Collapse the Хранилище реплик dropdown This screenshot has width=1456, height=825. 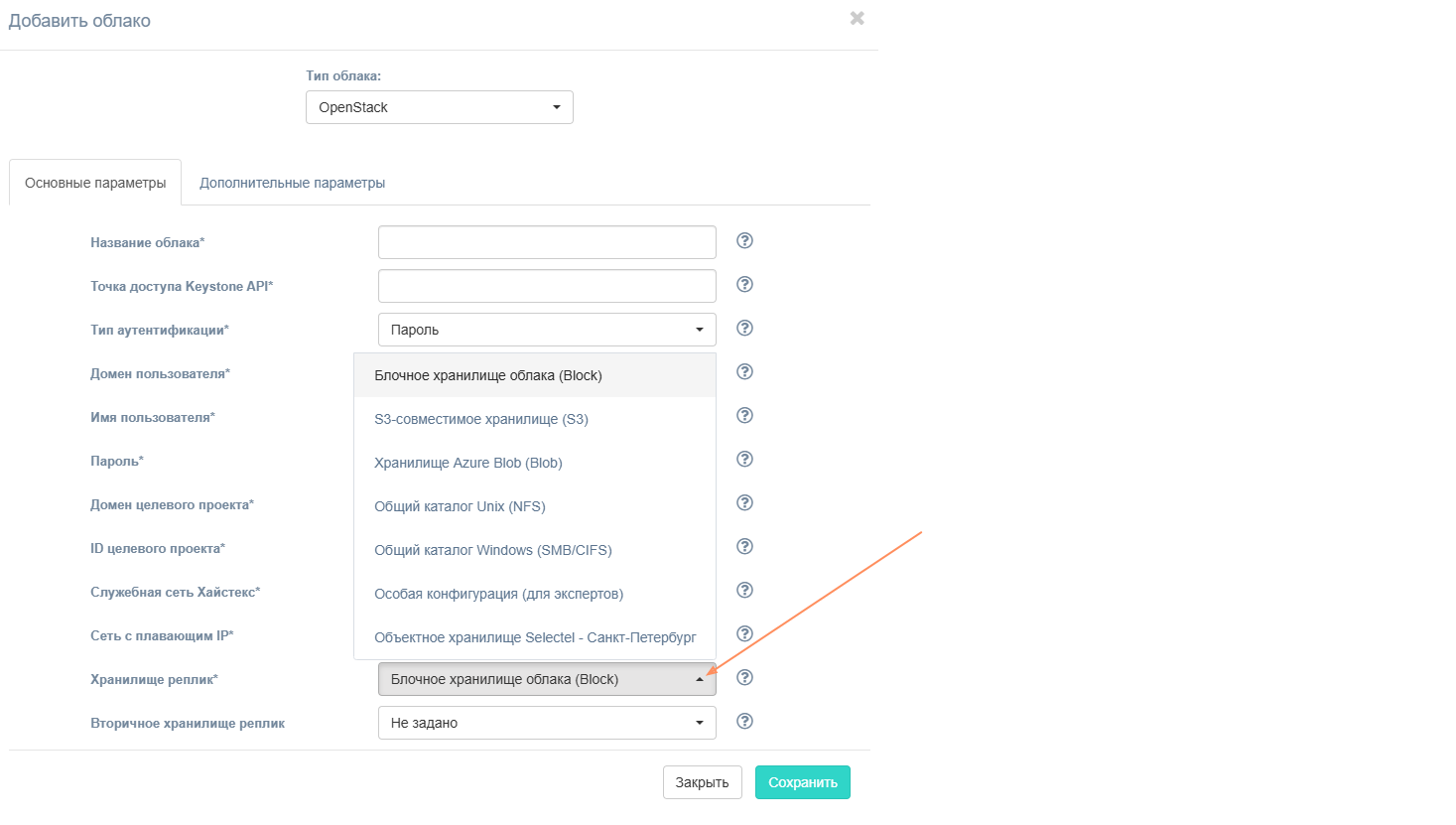point(547,679)
